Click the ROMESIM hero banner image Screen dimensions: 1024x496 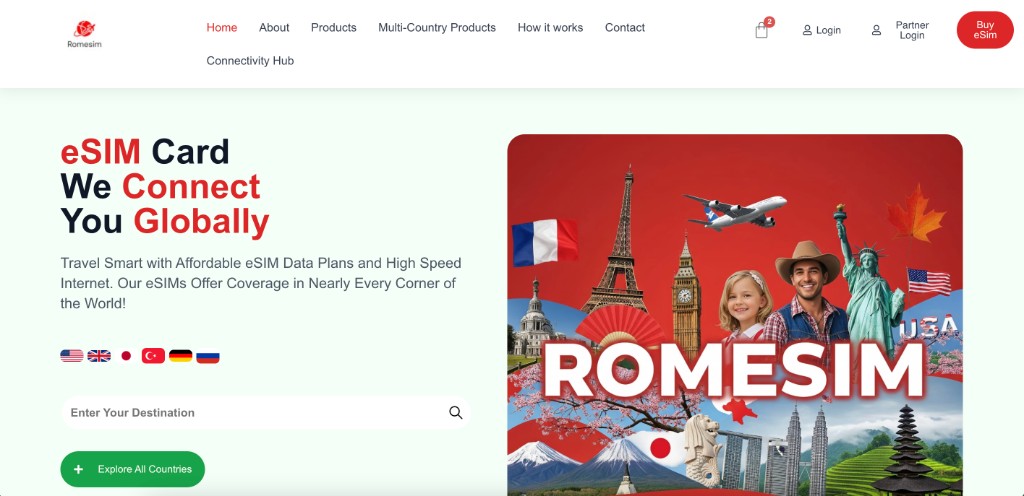(x=735, y=315)
